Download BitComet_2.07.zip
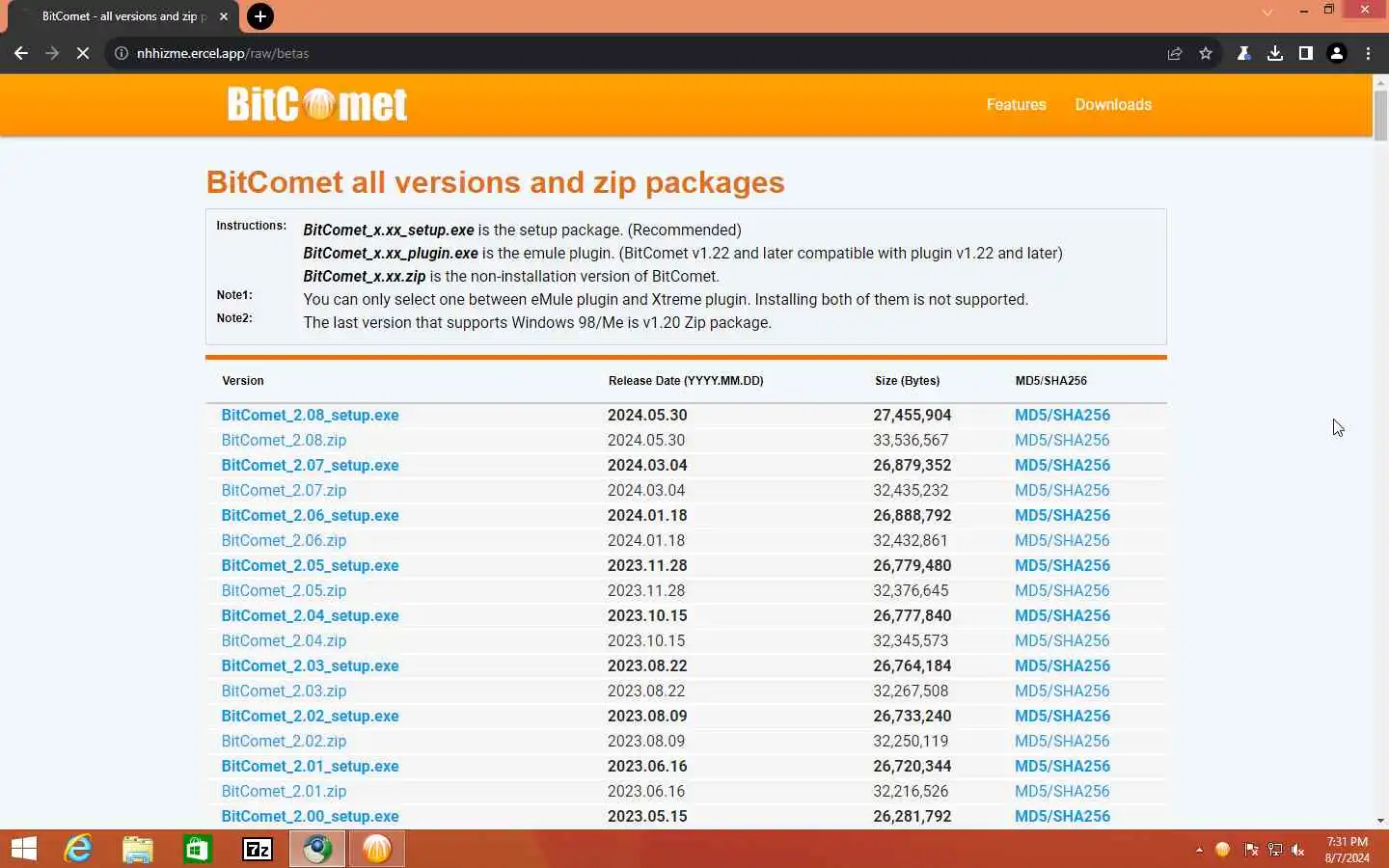 click(284, 490)
